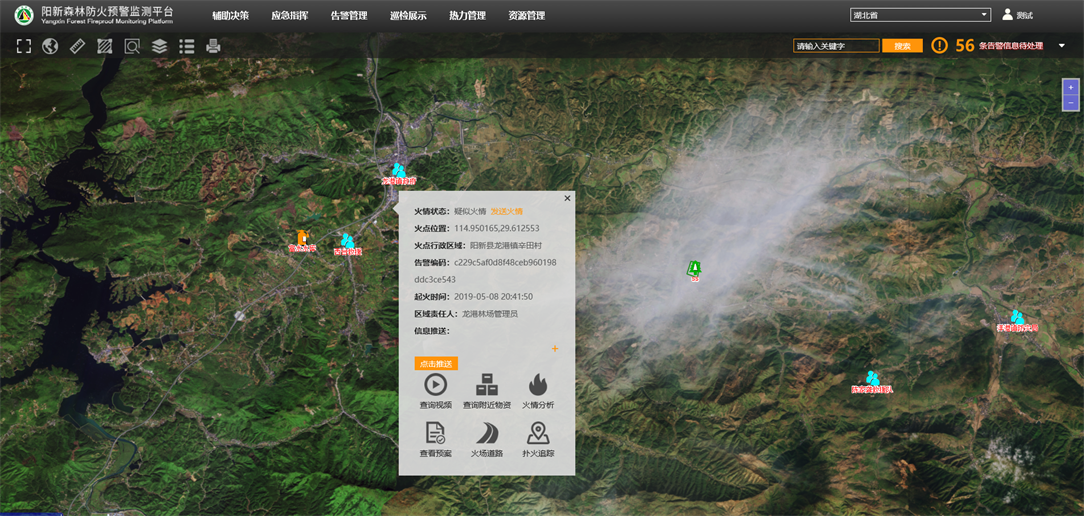Open 火场道路 road icon

[x=486, y=434]
